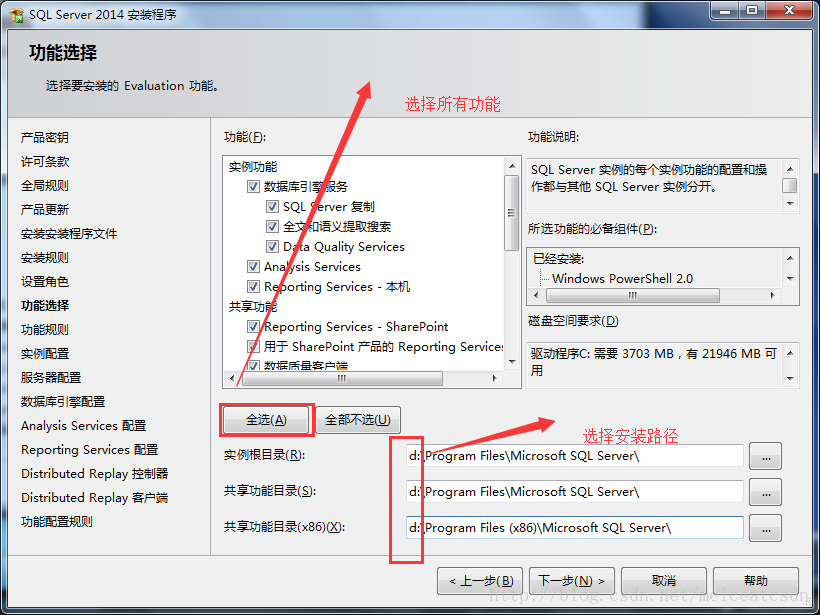Image resolution: width=820 pixels, height=615 pixels.
Task: Browse for shared feature directory (x86) path
Action: pos(766,528)
